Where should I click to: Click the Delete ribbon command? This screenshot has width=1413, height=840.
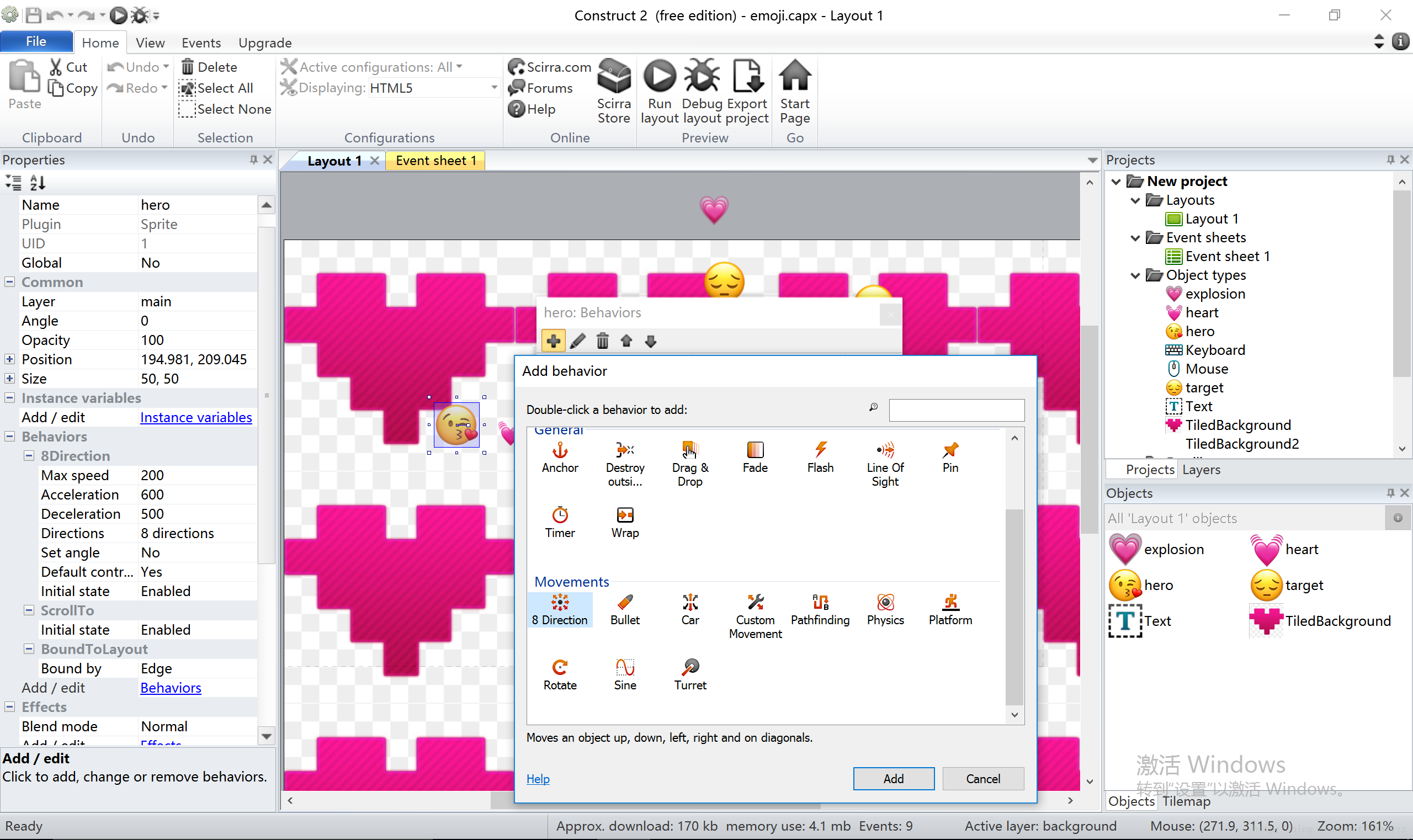pyautogui.click(x=209, y=67)
